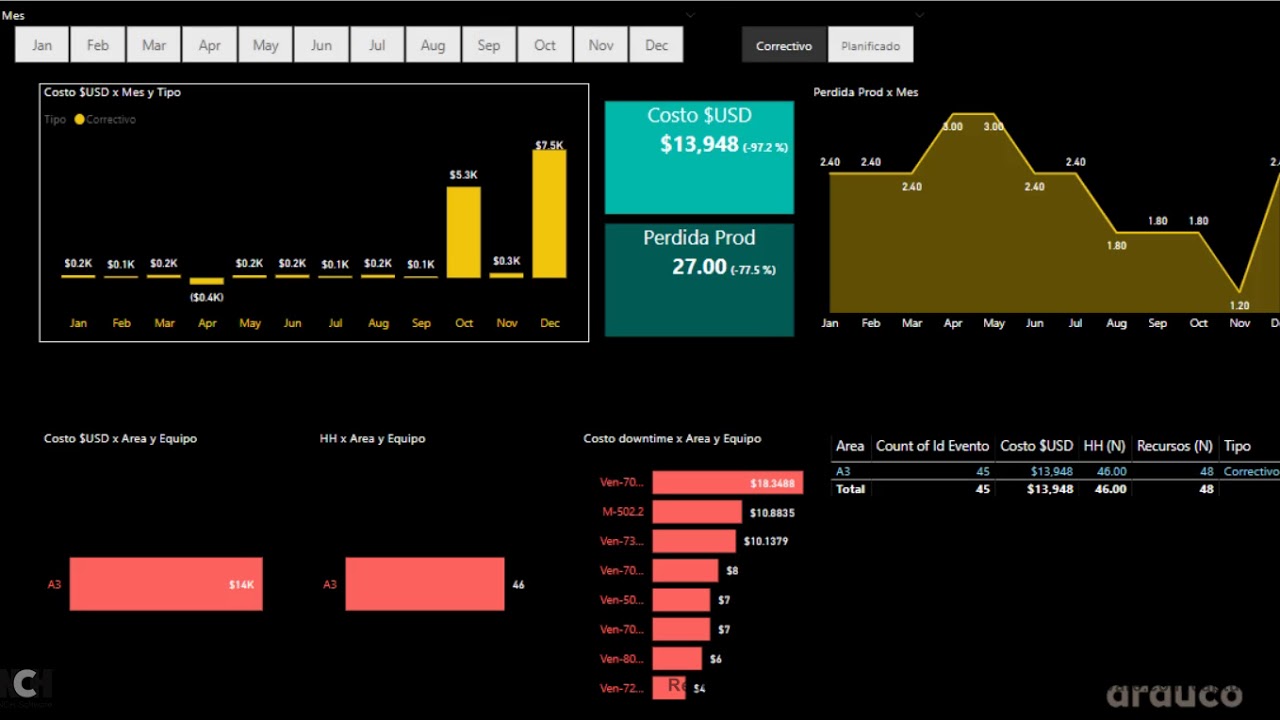This screenshot has height=720, width=1280.
Task: Select the Ven-50 $7 downtime bar
Action: point(681,600)
